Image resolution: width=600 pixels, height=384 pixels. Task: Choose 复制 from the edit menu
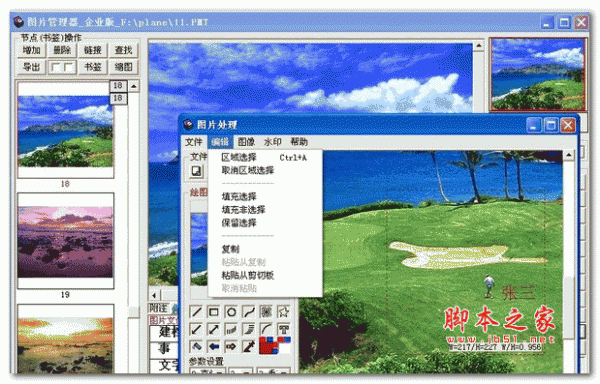265,249
